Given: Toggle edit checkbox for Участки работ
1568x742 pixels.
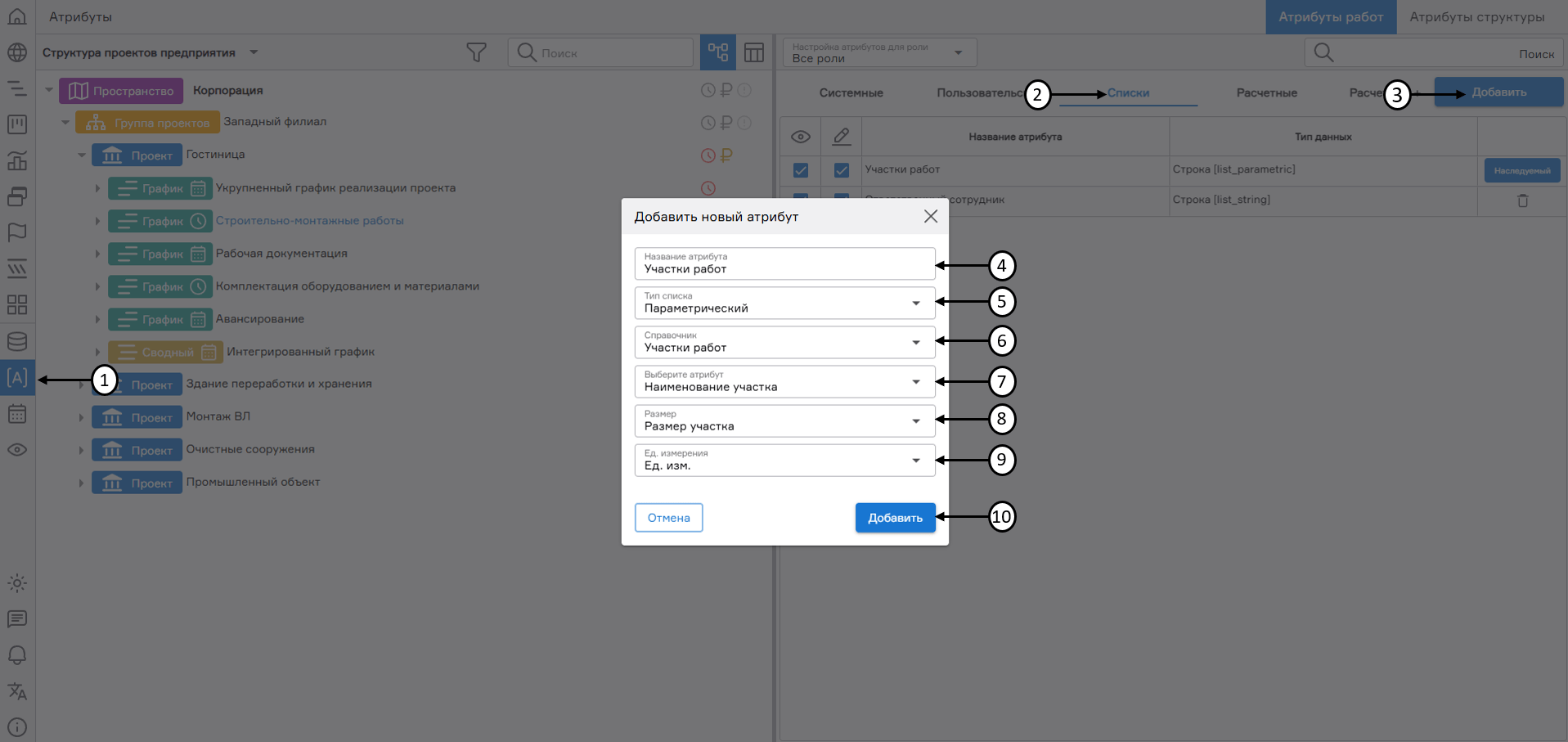Looking at the screenshot, I should 841,170.
